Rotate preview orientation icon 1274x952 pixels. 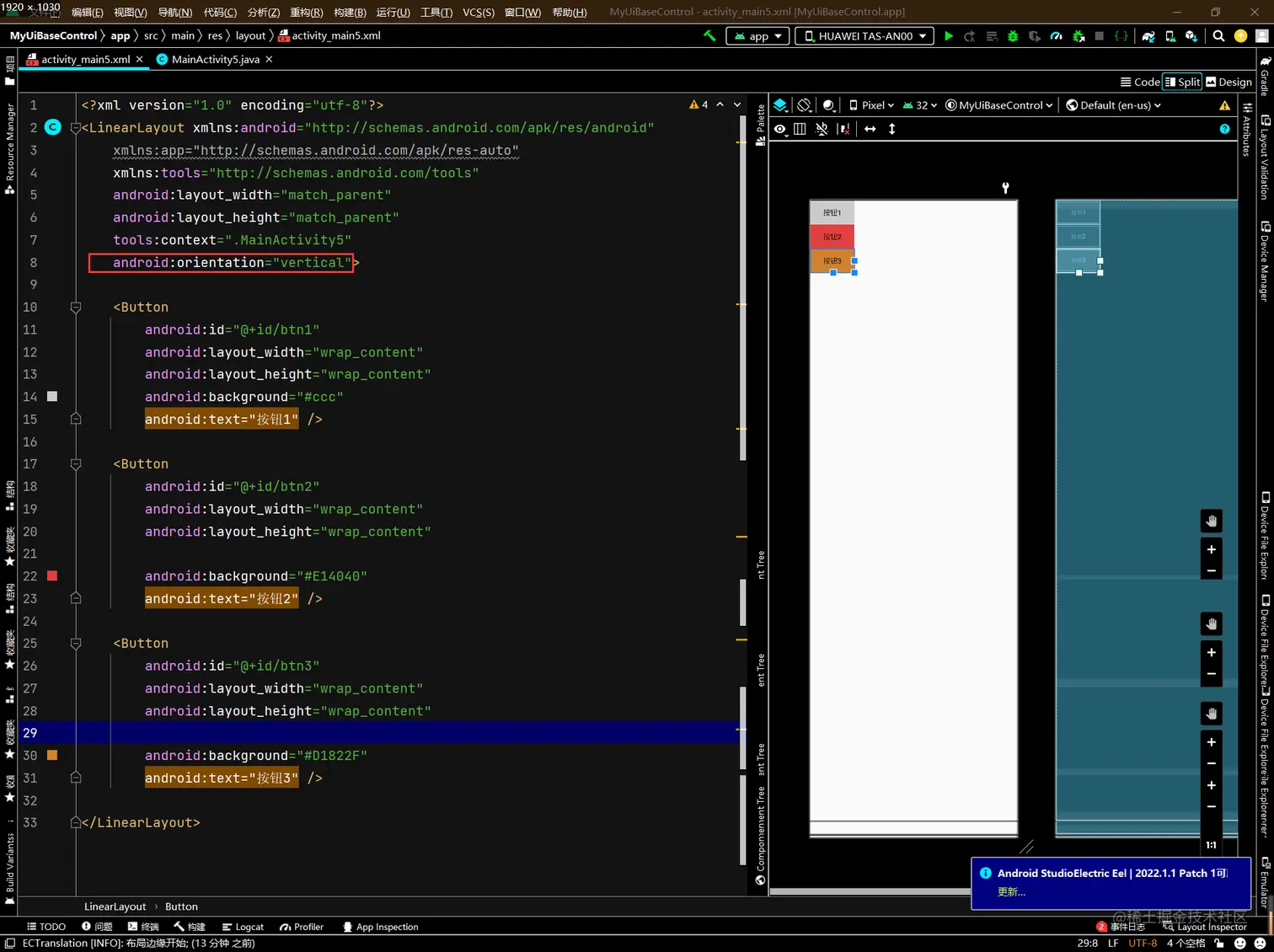click(805, 105)
